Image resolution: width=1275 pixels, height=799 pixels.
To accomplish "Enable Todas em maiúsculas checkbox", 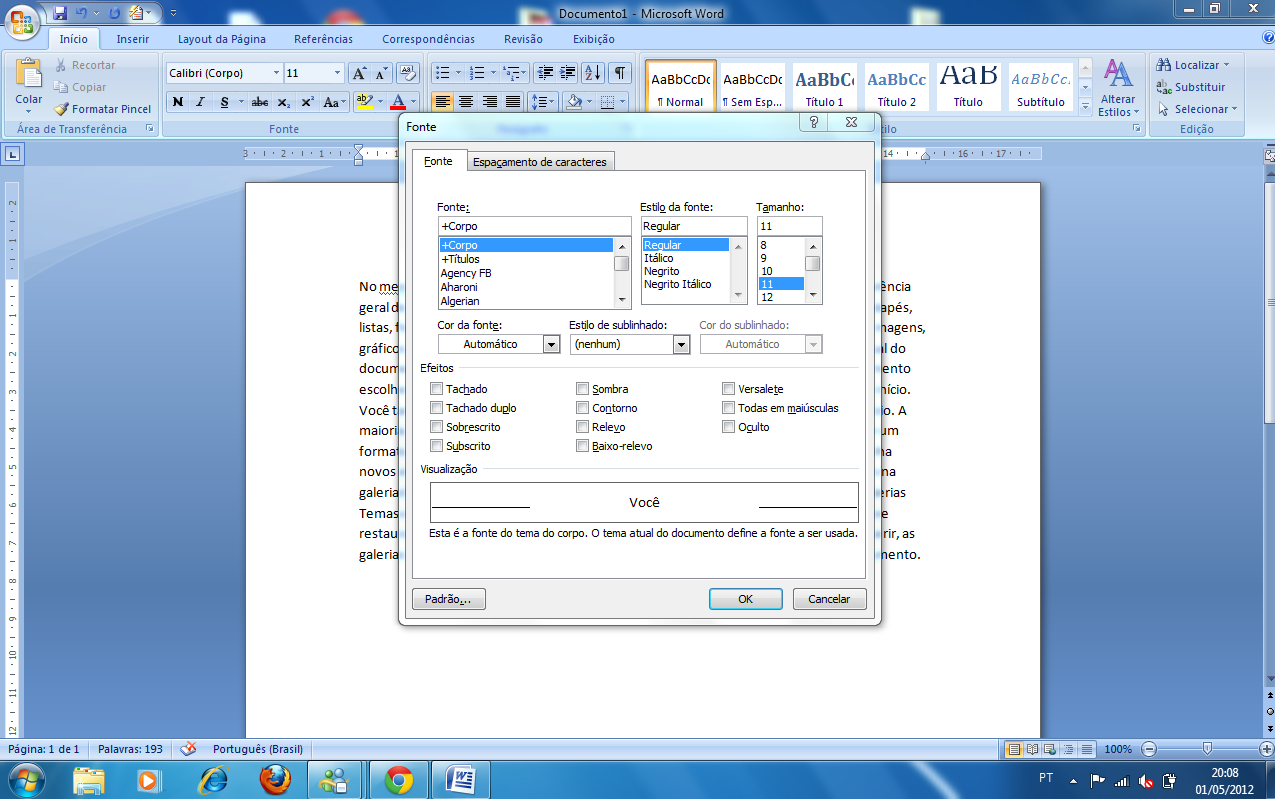I will point(728,408).
